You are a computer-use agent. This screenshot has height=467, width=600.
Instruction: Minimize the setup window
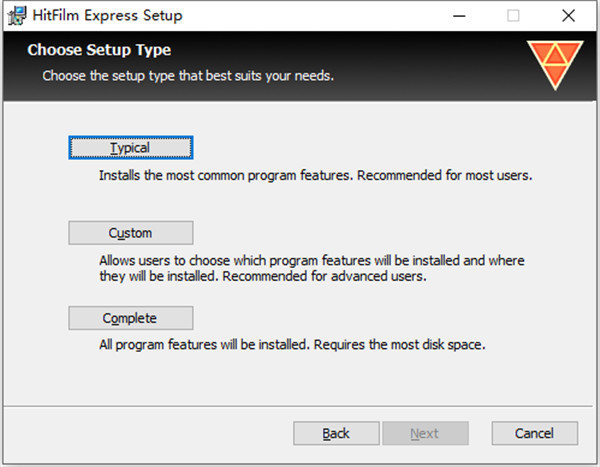(459, 16)
